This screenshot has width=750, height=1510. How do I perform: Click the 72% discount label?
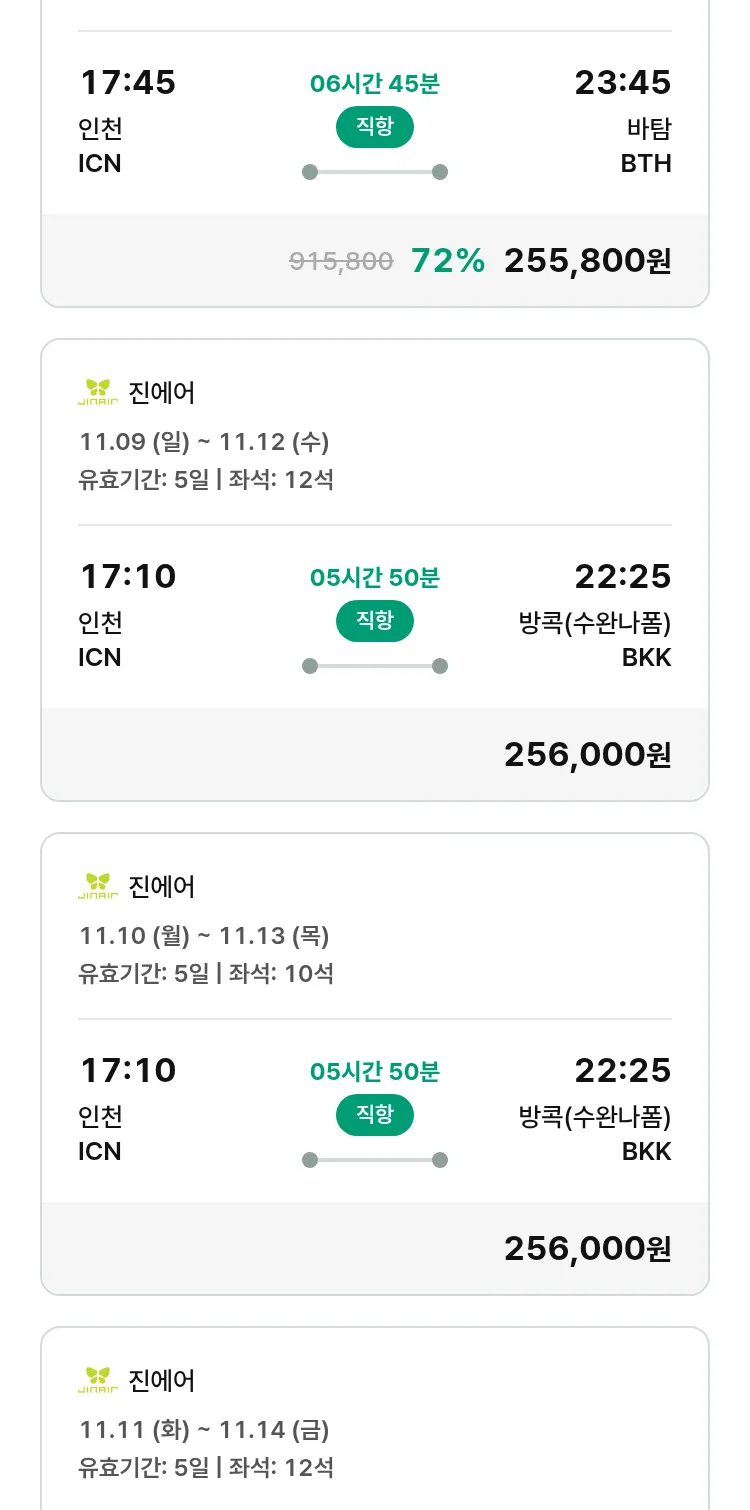447,261
